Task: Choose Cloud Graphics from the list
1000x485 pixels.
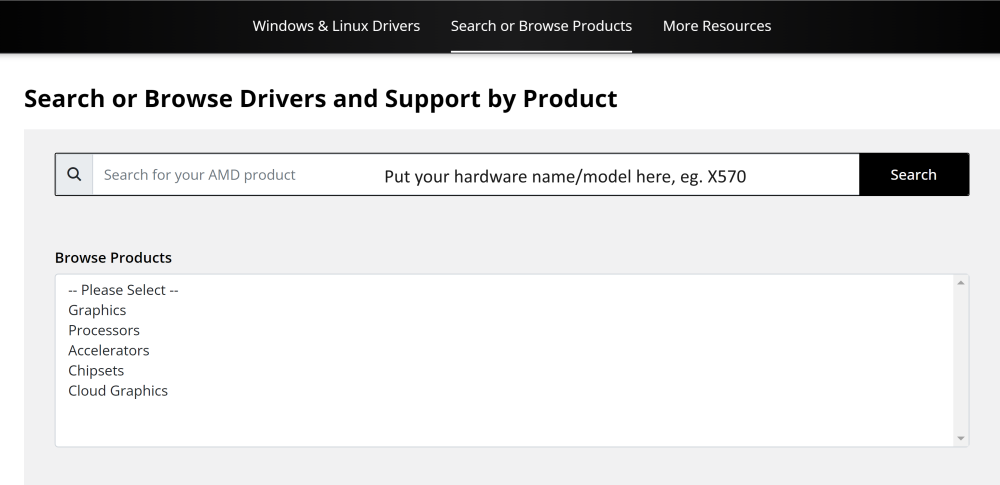Action: 118,391
